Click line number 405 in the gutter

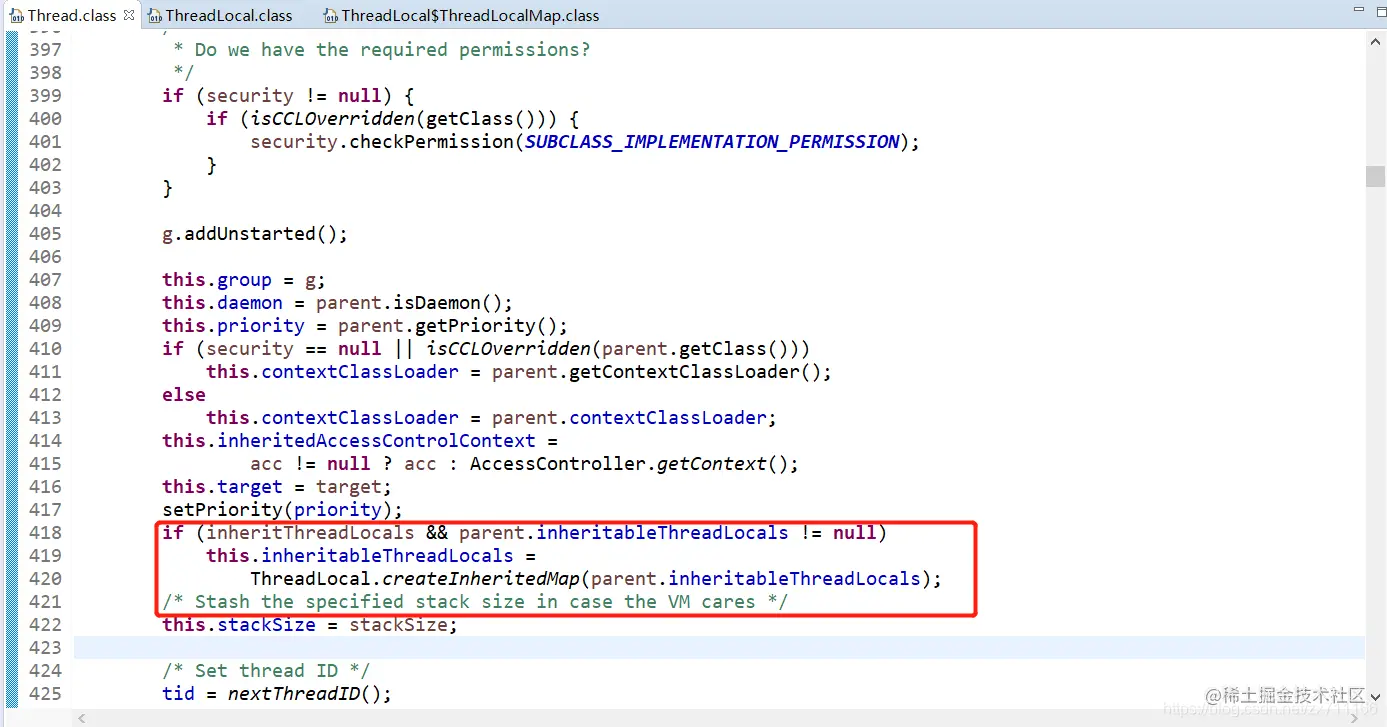pyautogui.click(x=45, y=234)
